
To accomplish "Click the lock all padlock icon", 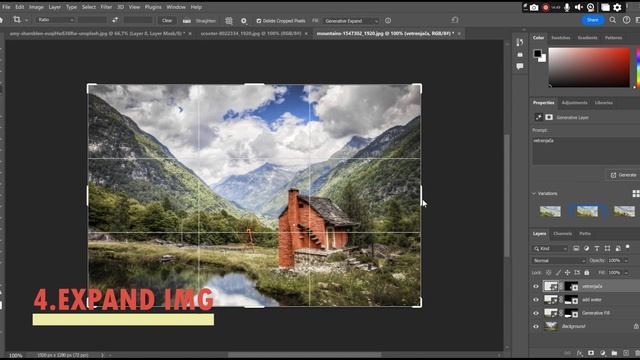I will pos(587,272).
